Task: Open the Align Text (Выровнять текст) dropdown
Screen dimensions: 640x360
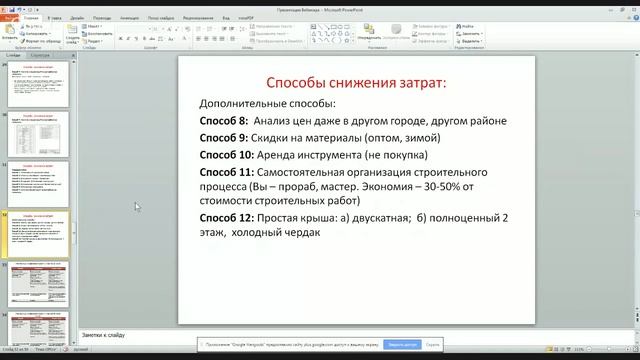Action: pyautogui.click(x=269, y=33)
